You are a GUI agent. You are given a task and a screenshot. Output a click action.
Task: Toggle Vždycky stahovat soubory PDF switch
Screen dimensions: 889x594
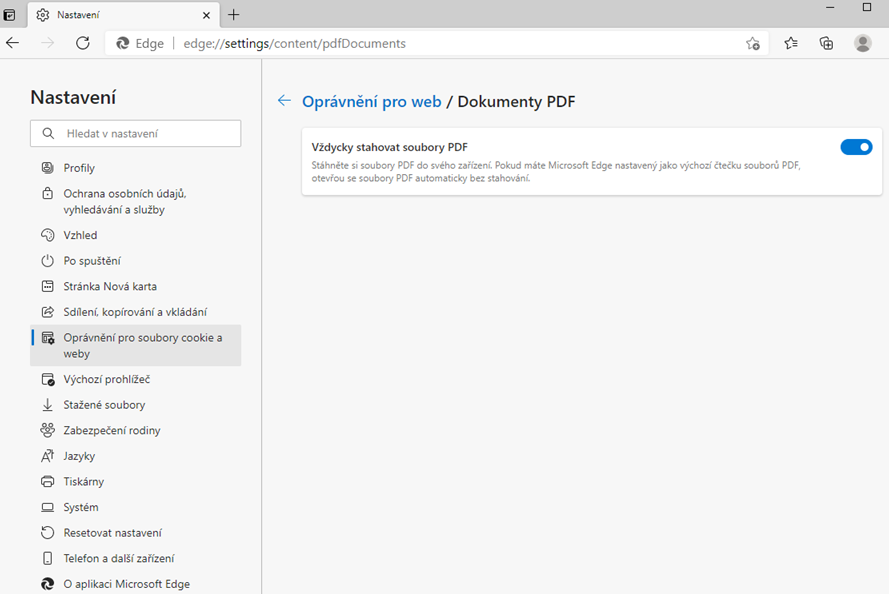coord(856,147)
